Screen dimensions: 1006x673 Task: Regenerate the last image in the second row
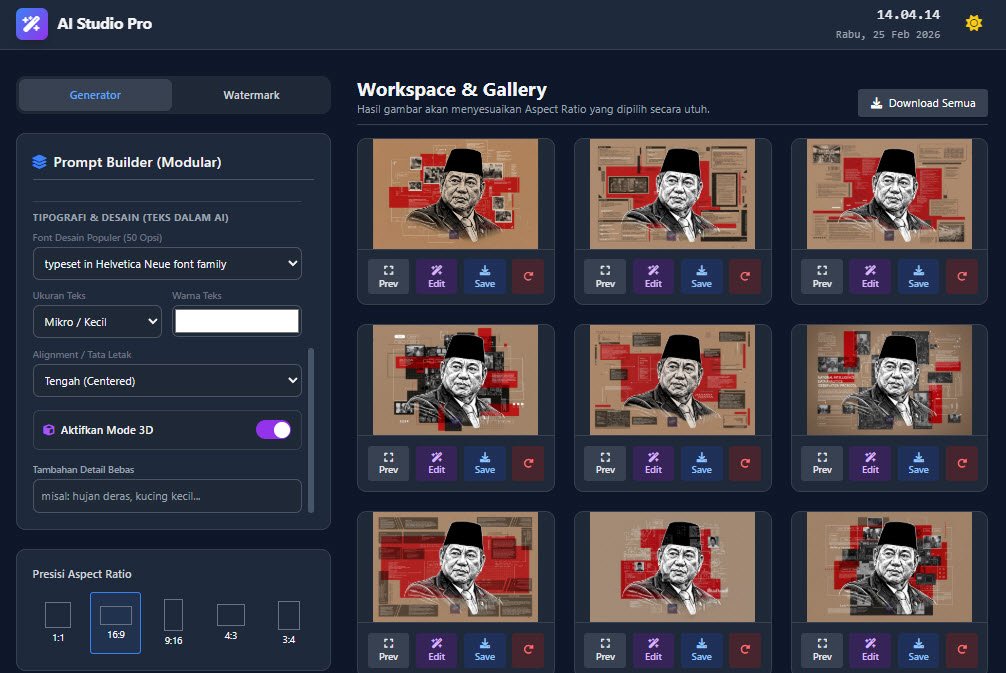(x=962, y=463)
